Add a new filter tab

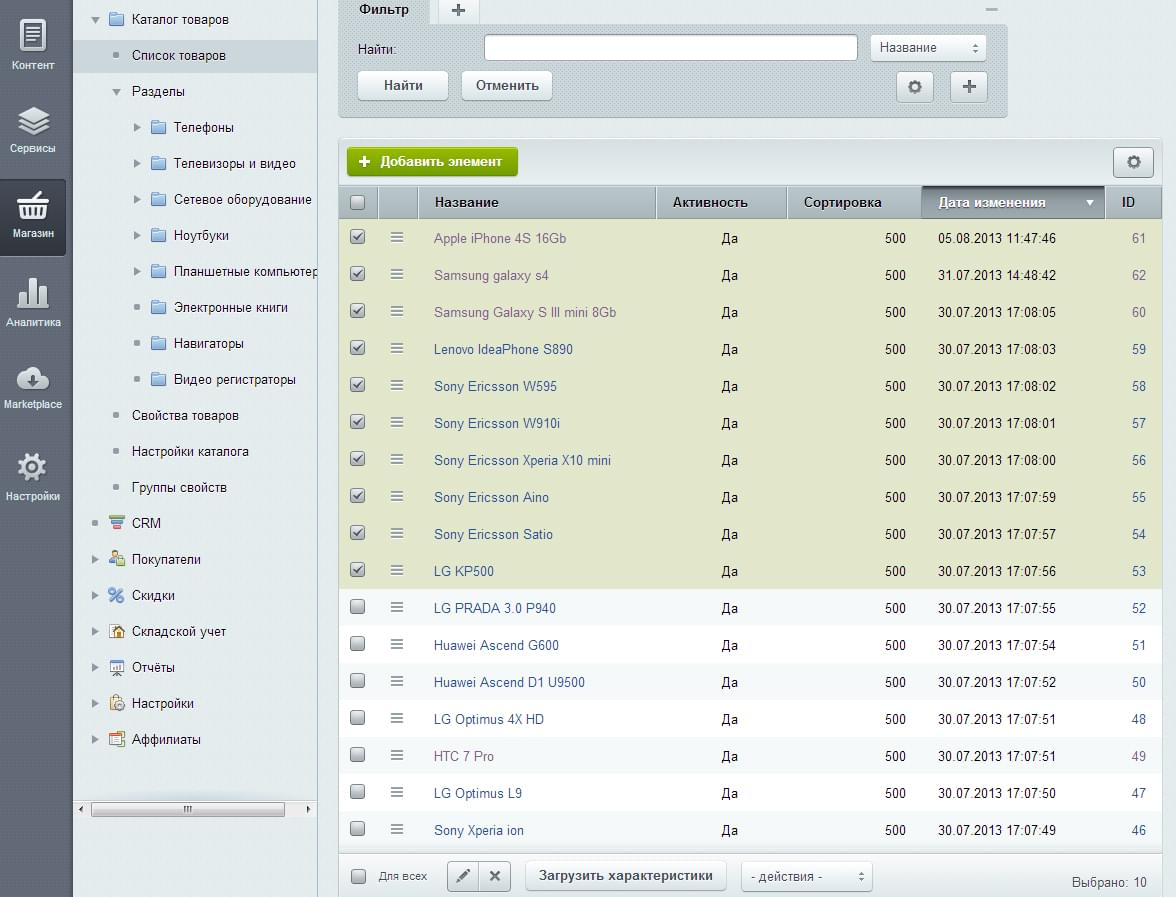(458, 10)
